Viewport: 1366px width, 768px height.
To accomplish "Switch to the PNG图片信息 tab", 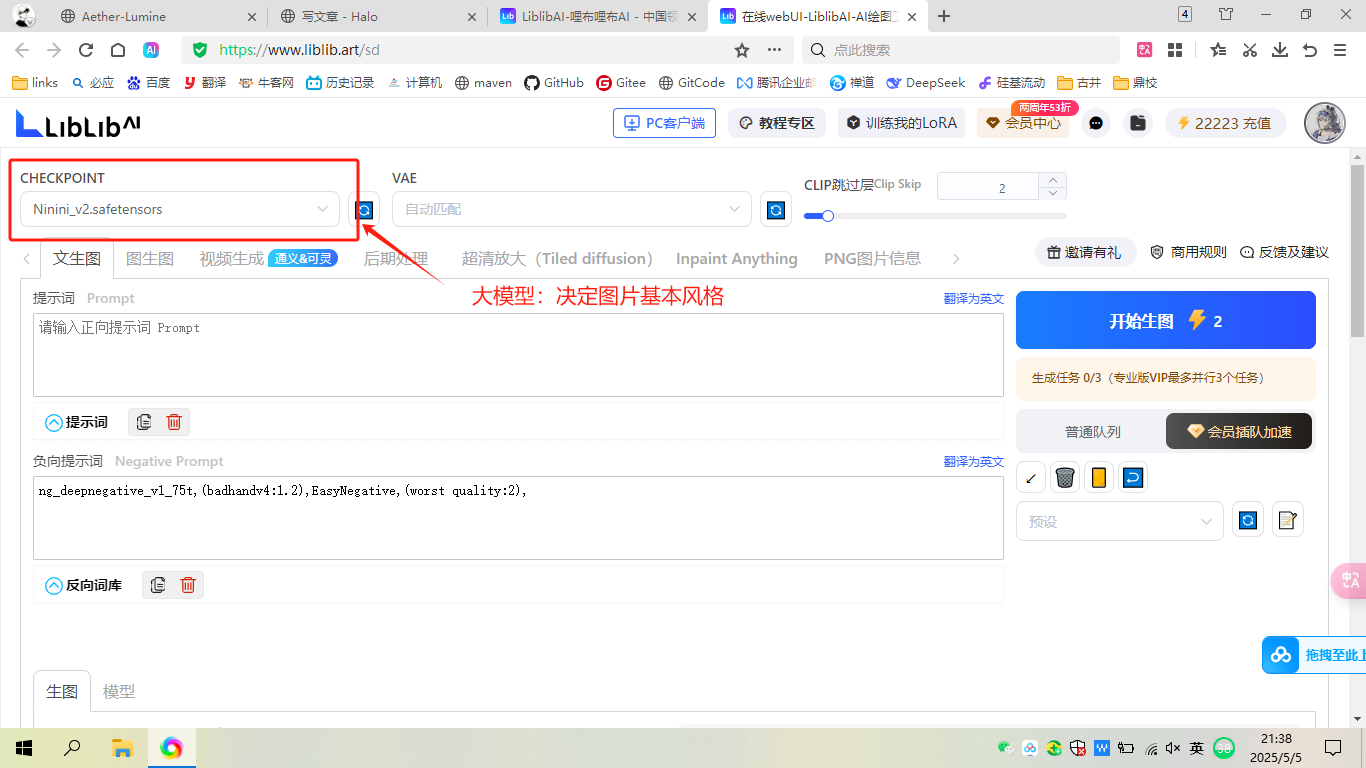I will (872, 258).
